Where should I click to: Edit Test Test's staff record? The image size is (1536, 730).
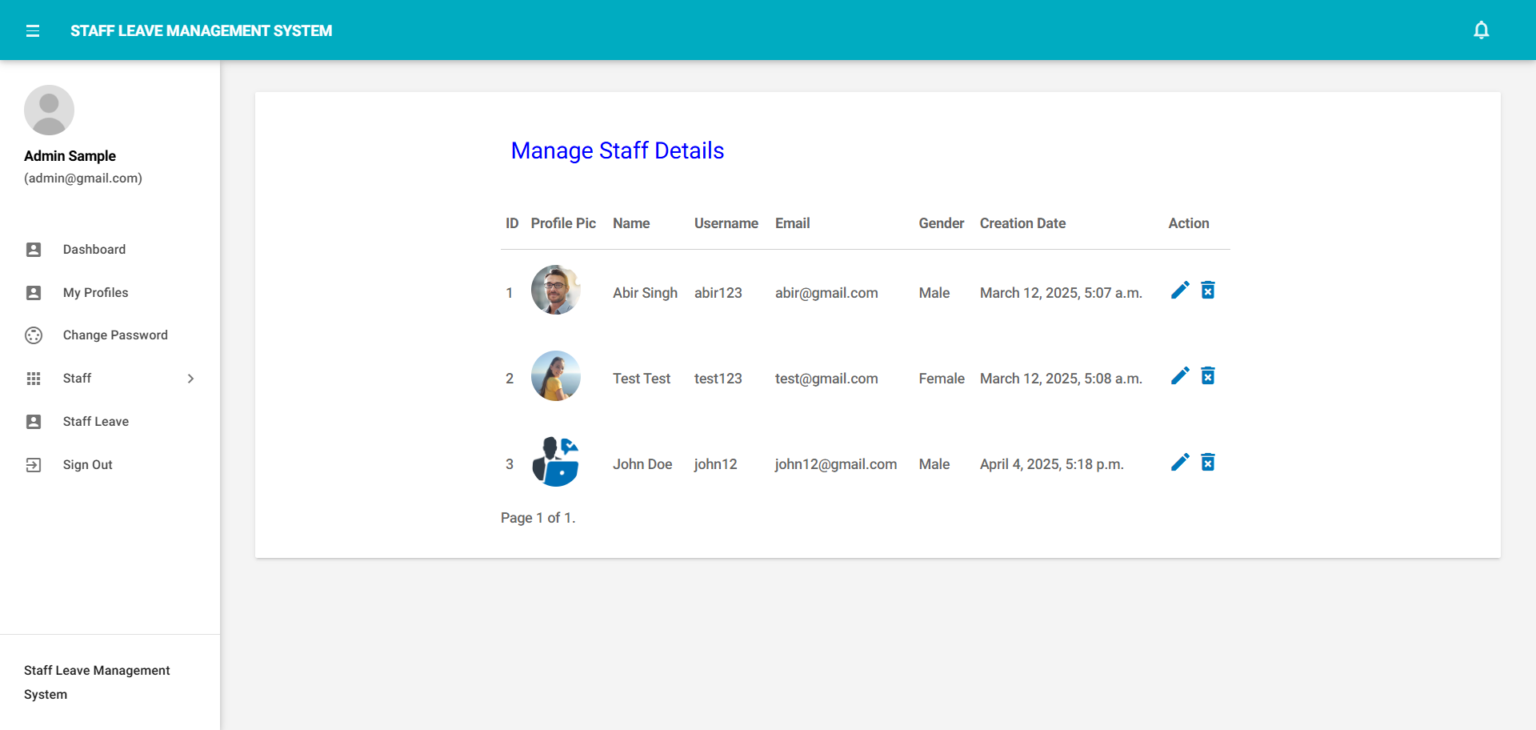tap(1180, 375)
